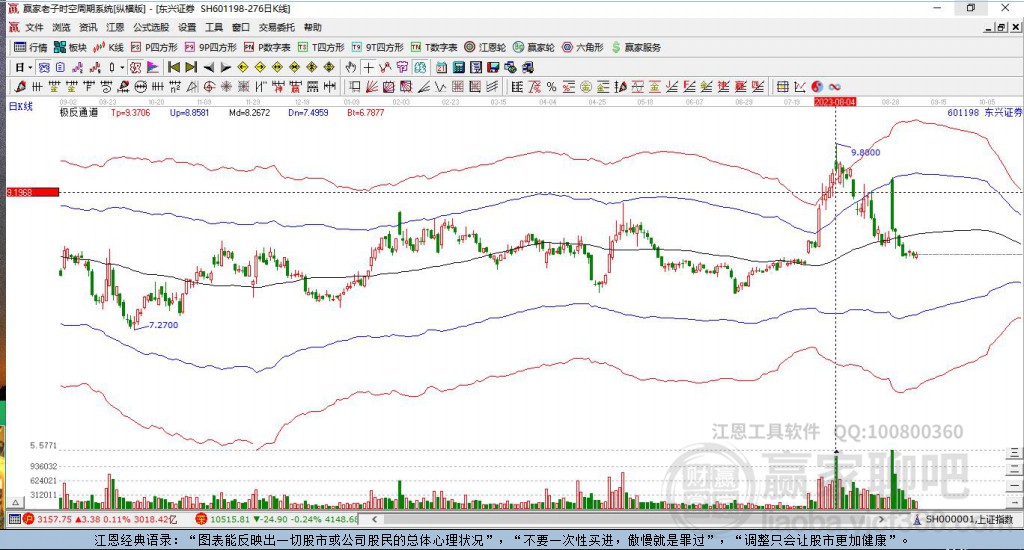The height and width of the screenshot is (550, 1024).
Task: Open the 9T四方形 tool
Action: 377,47
